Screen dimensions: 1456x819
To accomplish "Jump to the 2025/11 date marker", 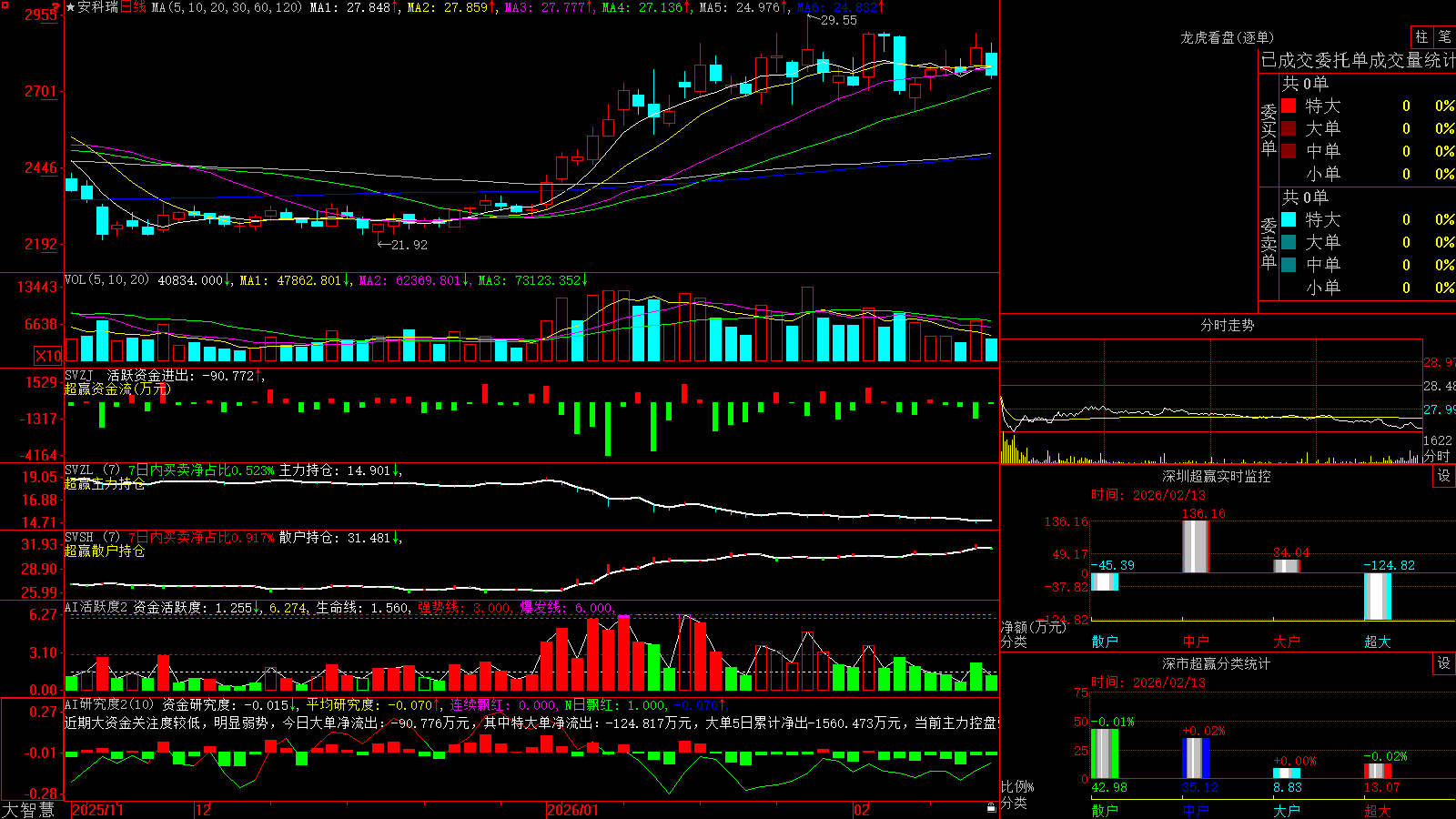I will coord(97,810).
